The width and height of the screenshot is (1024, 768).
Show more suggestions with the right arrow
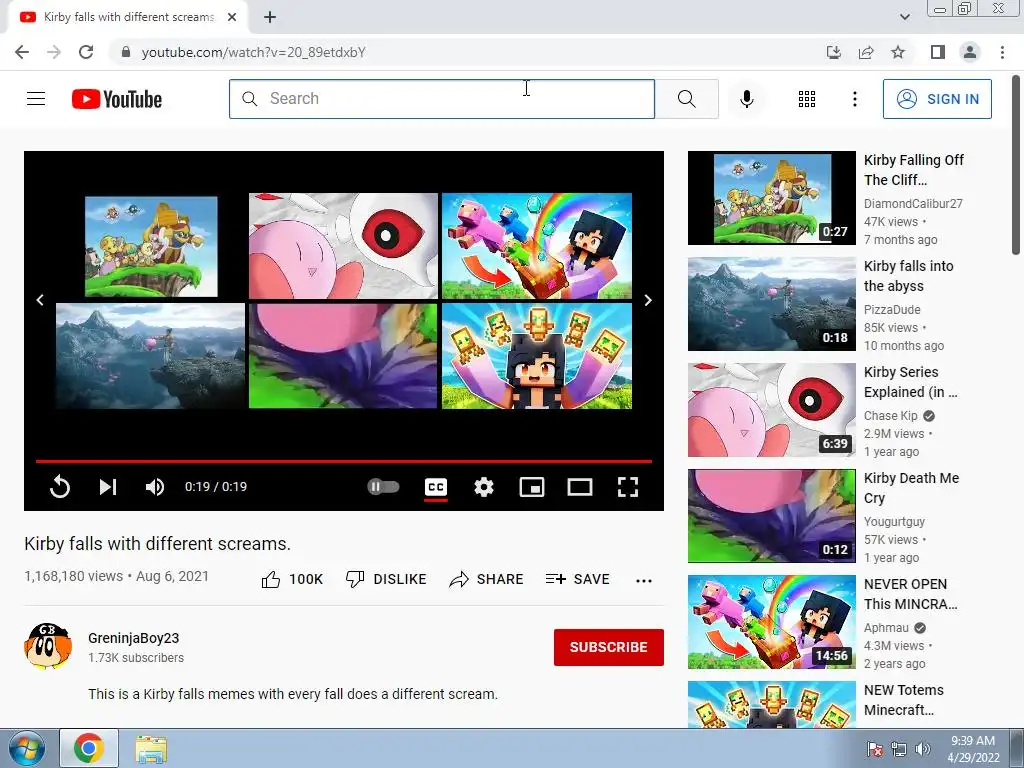[x=648, y=300]
